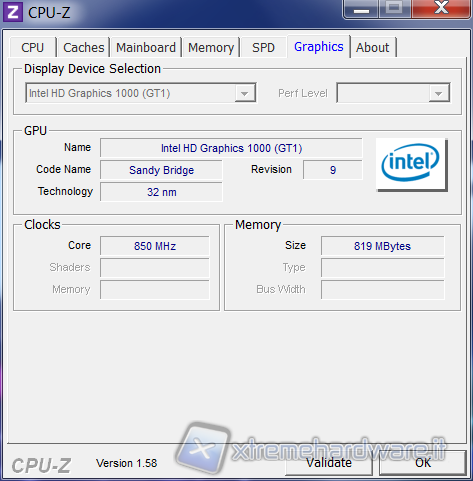Close the CPU-Z window
Image resolution: width=473 pixels, height=481 pixels.
tap(441, 9)
